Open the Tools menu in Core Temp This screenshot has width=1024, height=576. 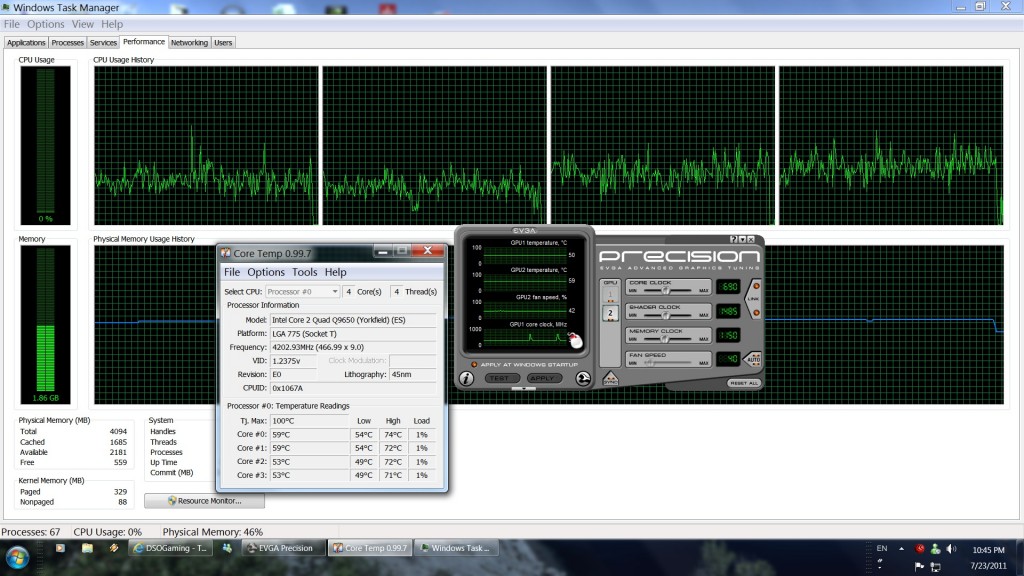(x=304, y=272)
